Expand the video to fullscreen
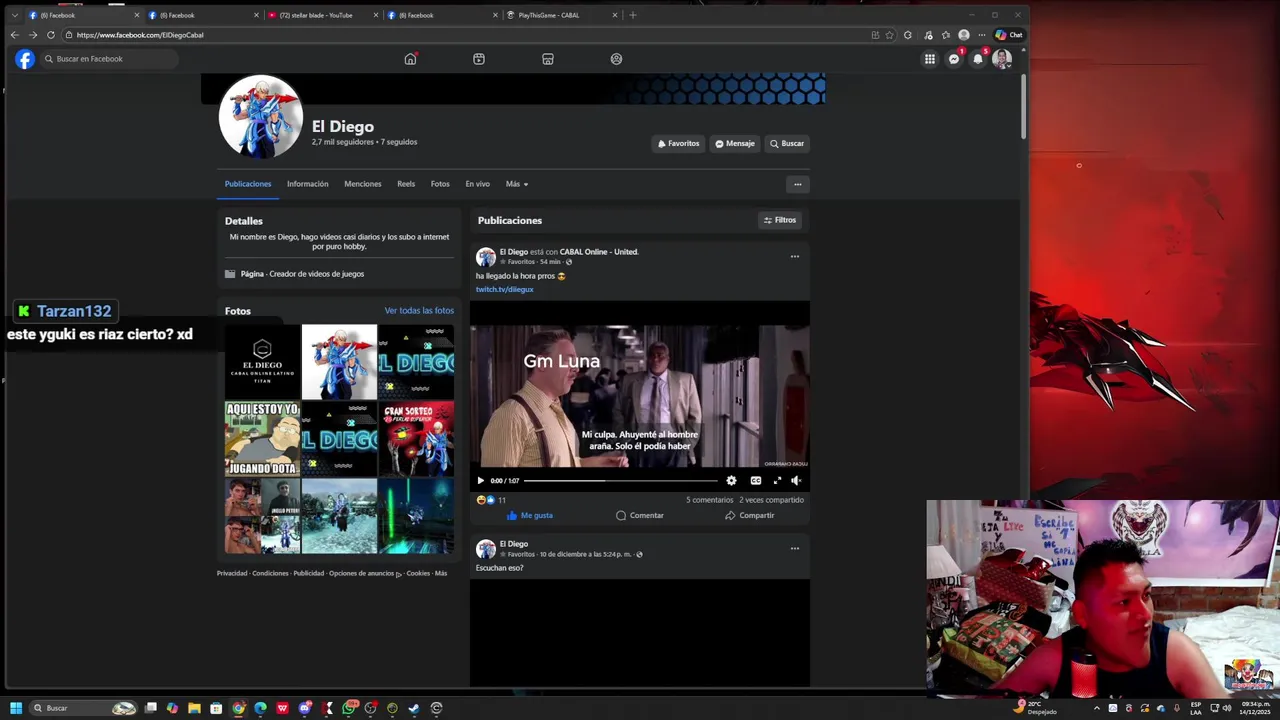This screenshot has height=720, width=1280. [x=777, y=481]
